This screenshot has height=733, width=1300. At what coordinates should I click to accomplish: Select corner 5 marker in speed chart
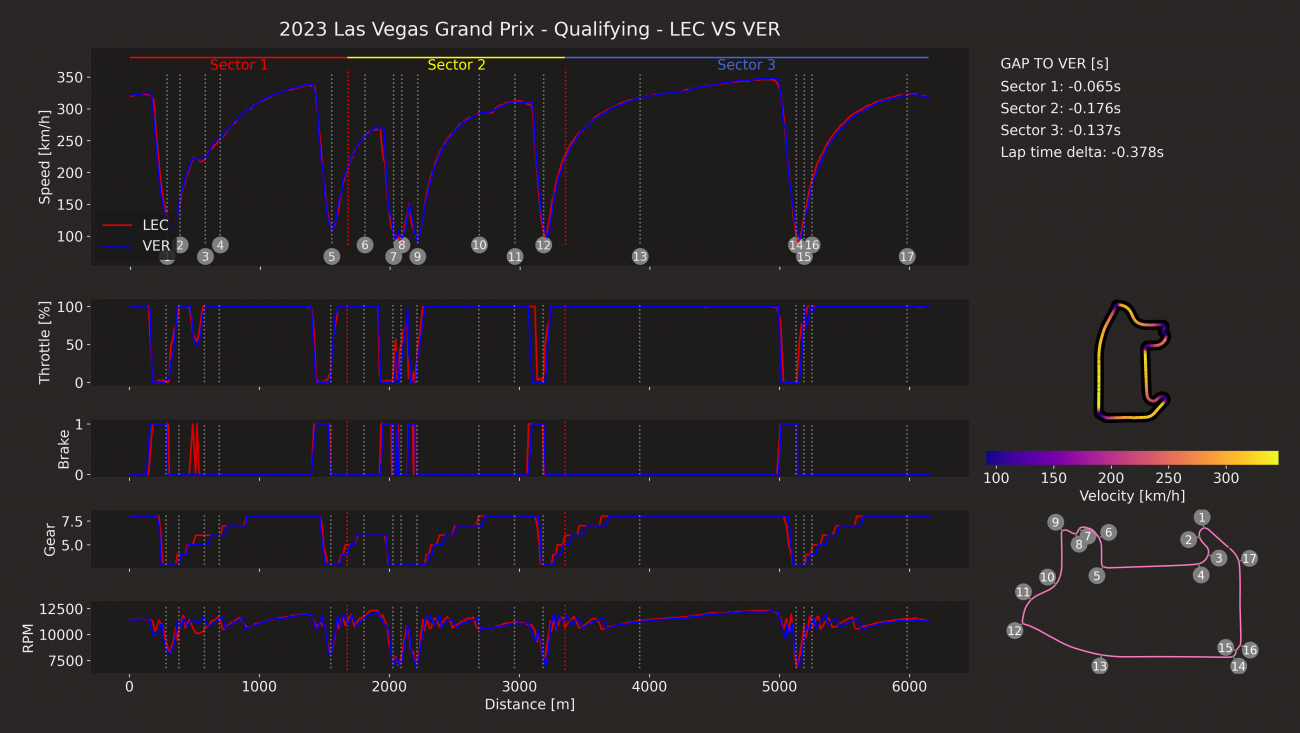pos(331,257)
